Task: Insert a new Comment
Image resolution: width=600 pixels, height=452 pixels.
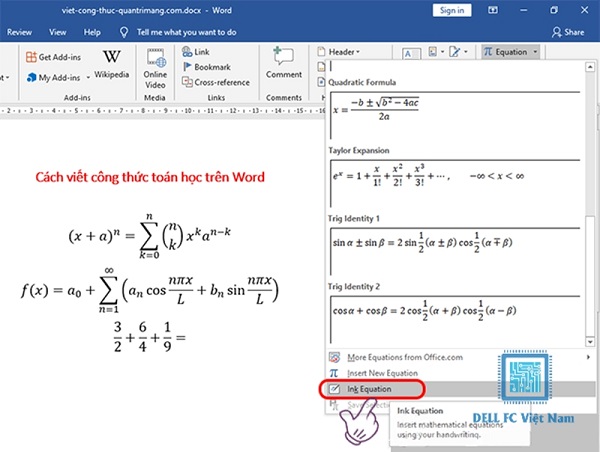Action: click(x=284, y=63)
